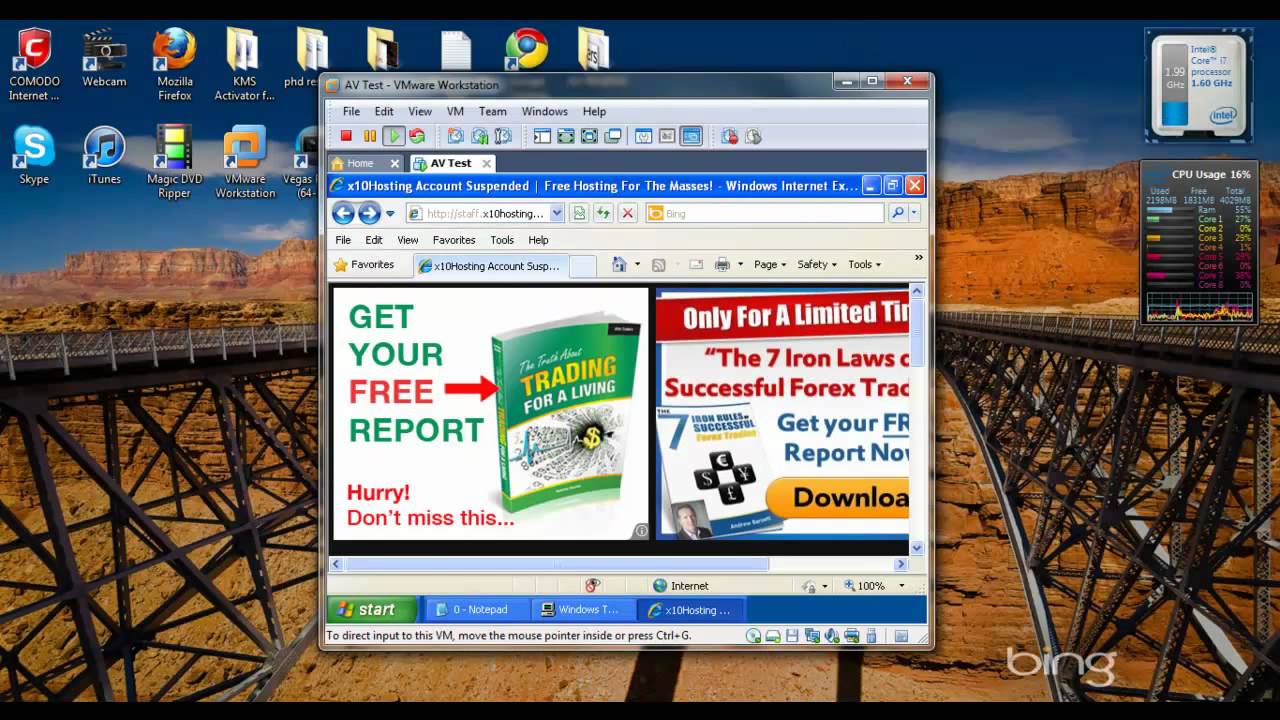Viewport: 1280px width, 720px height.
Task: Click the appliance view icon in VMware toolbar
Action: click(667, 136)
